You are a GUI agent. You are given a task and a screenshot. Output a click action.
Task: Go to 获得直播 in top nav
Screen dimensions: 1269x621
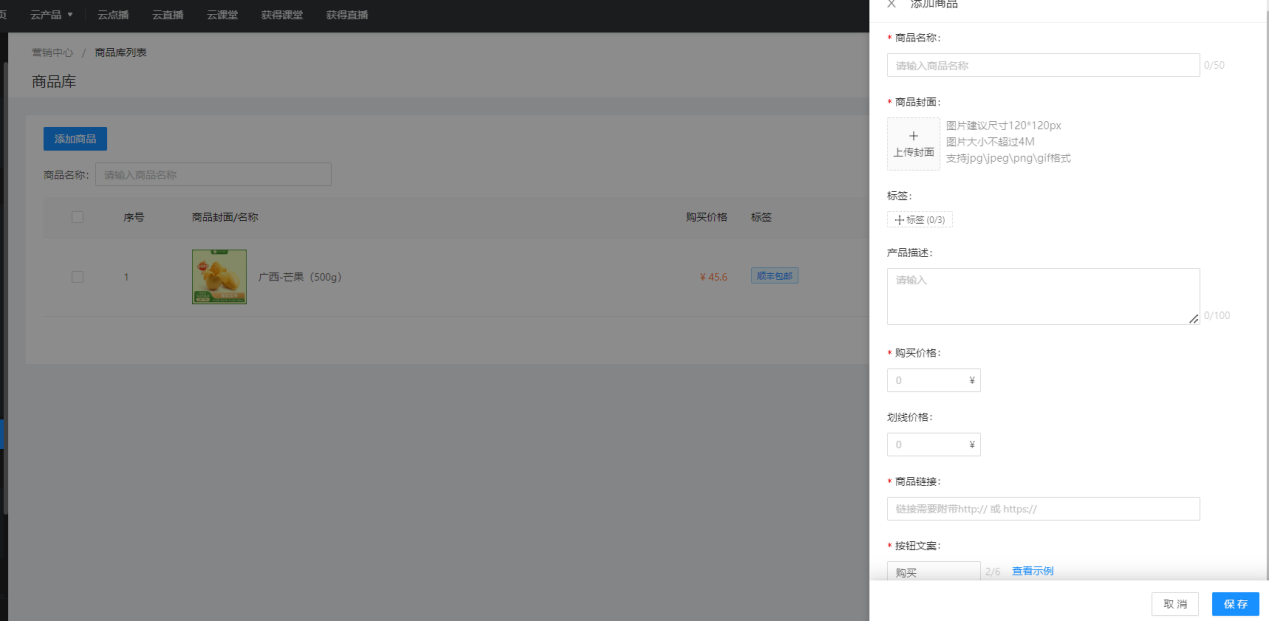tap(347, 15)
